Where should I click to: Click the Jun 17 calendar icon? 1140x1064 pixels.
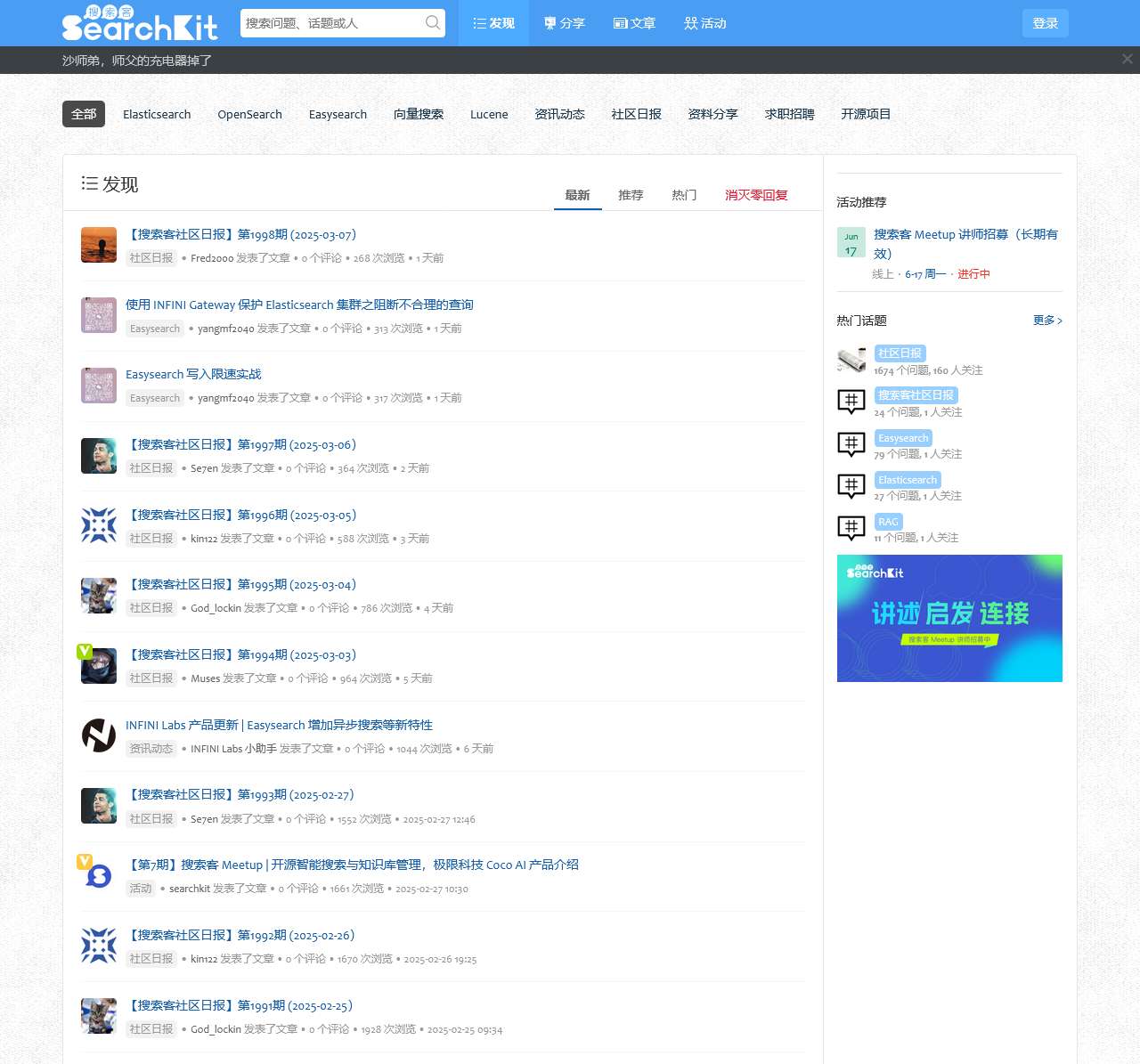[x=851, y=242]
